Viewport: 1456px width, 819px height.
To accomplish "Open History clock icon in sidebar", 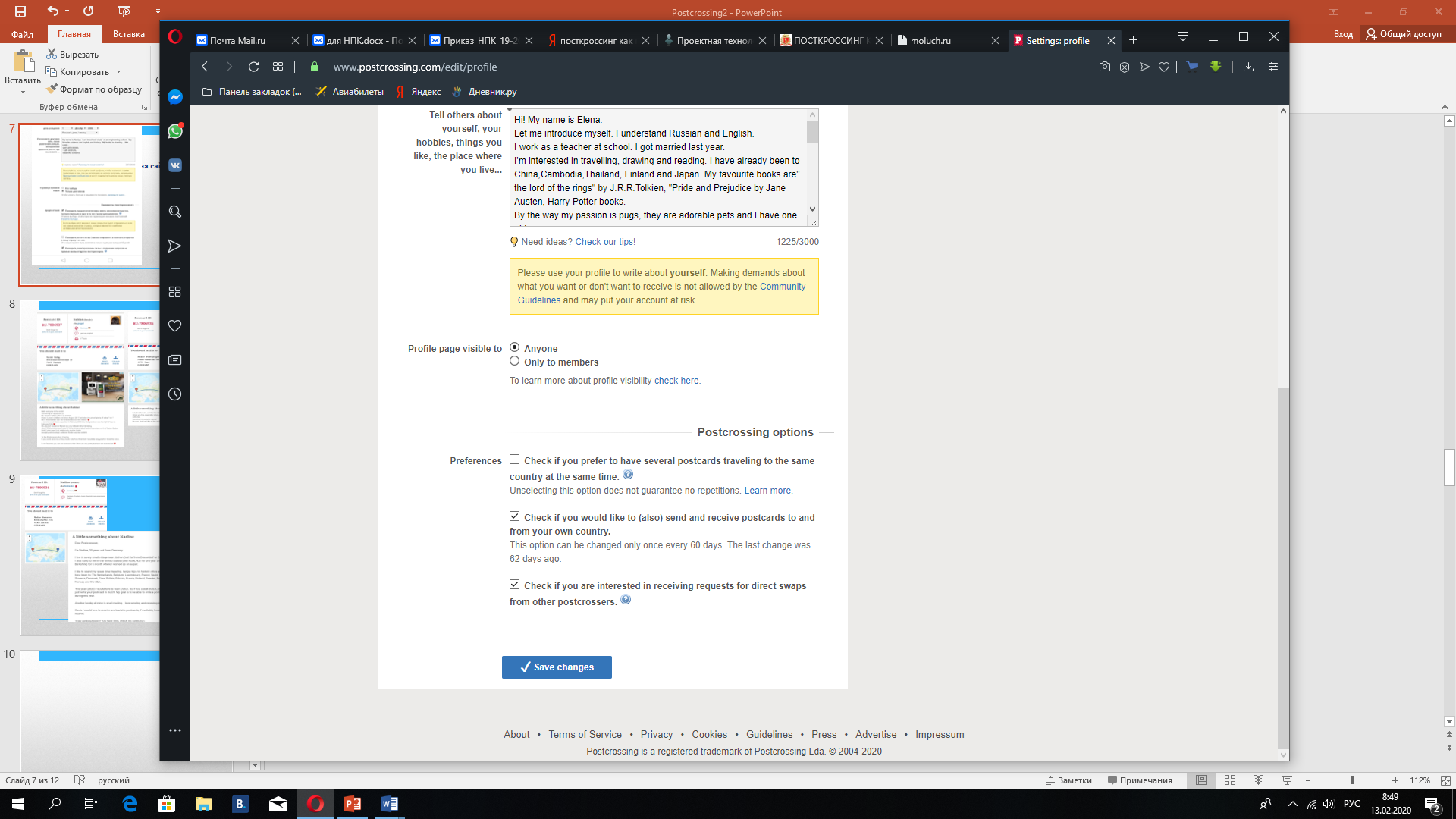I will click(175, 394).
